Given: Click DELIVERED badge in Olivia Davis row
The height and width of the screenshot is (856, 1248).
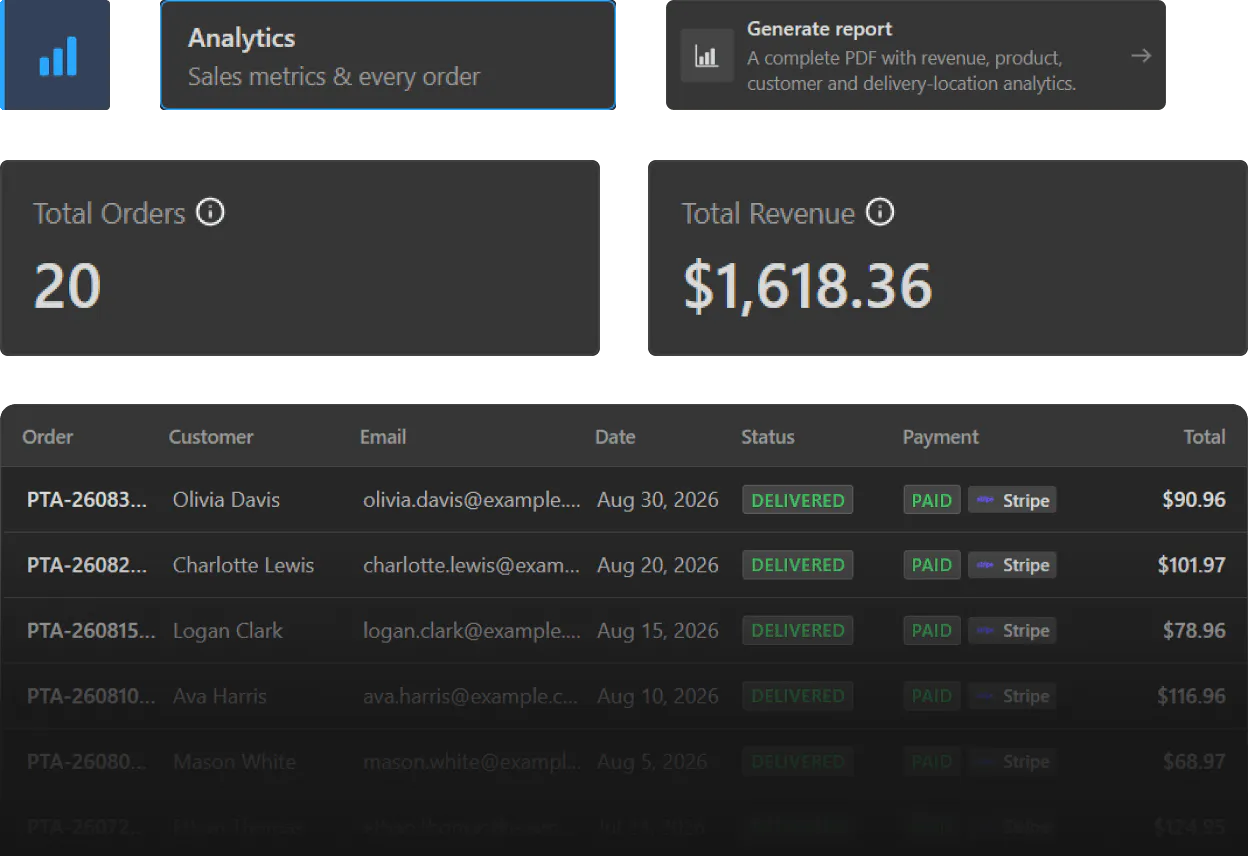Looking at the screenshot, I should coord(798,500).
